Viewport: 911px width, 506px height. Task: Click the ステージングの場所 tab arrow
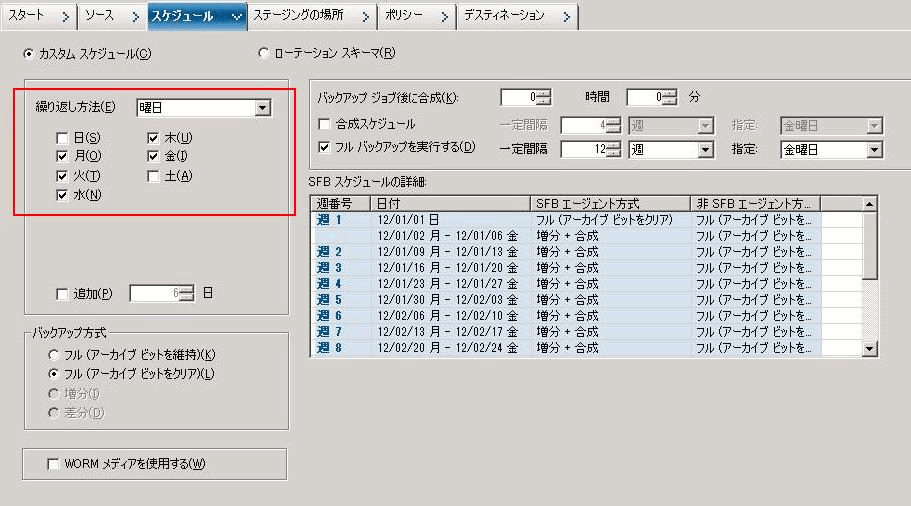pyautogui.click(x=365, y=17)
